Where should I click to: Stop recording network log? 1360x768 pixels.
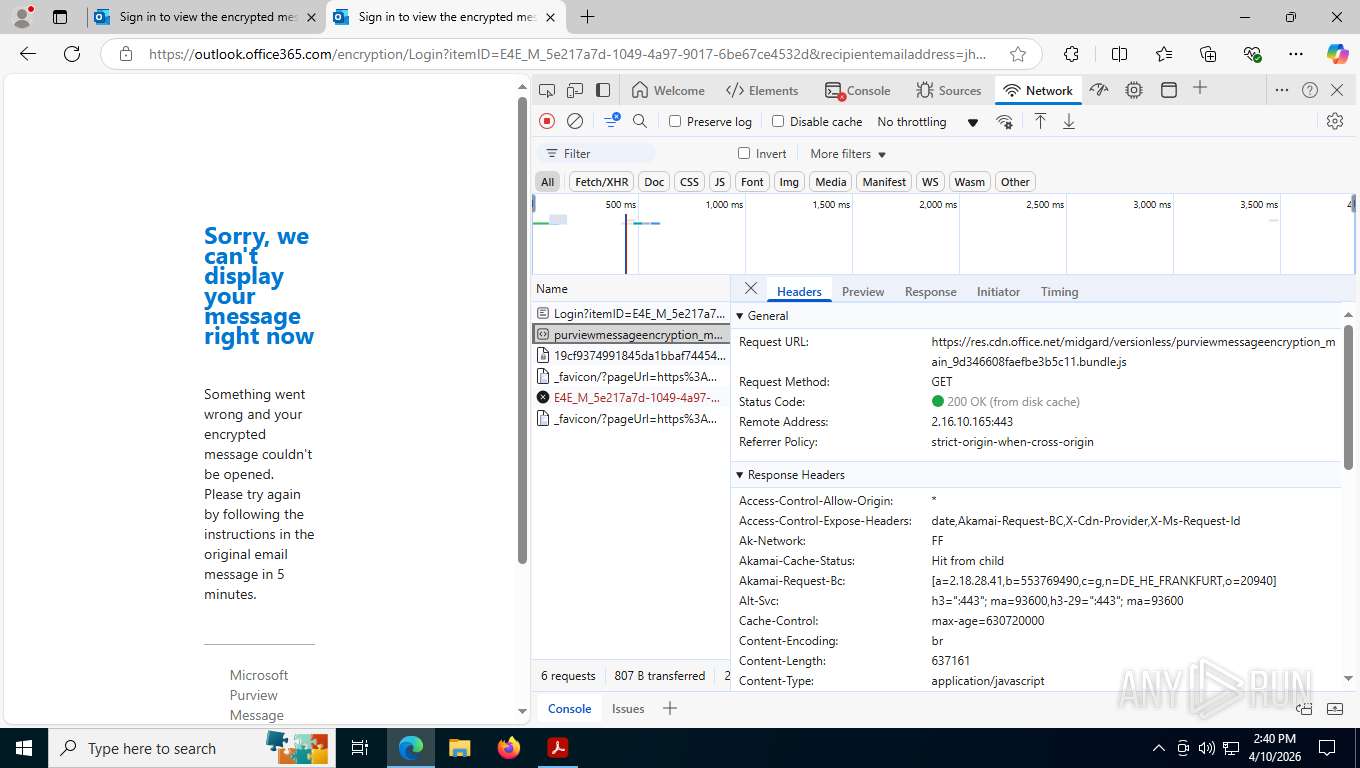pyautogui.click(x=547, y=121)
